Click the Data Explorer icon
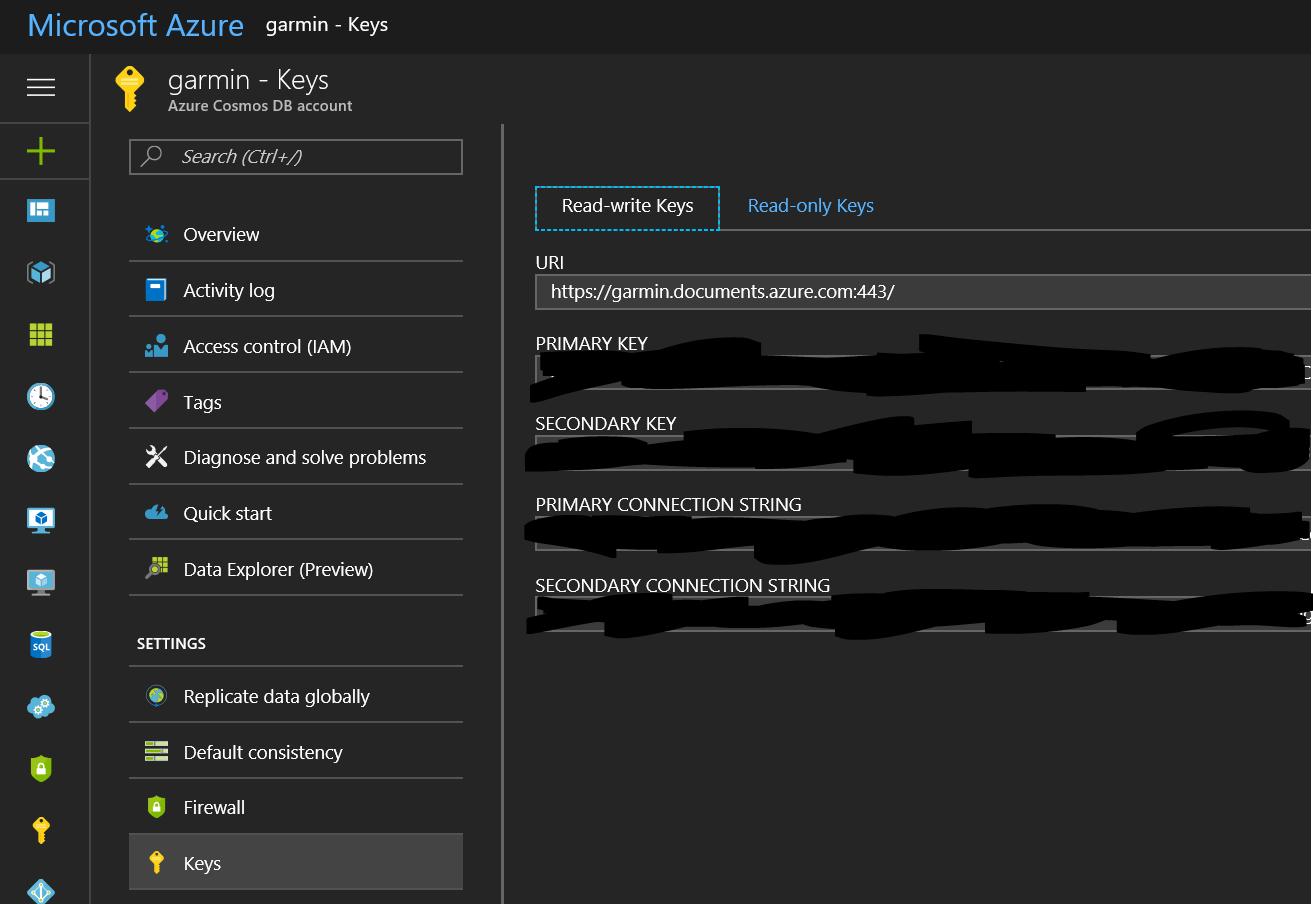The height and width of the screenshot is (904, 1313). (x=157, y=569)
